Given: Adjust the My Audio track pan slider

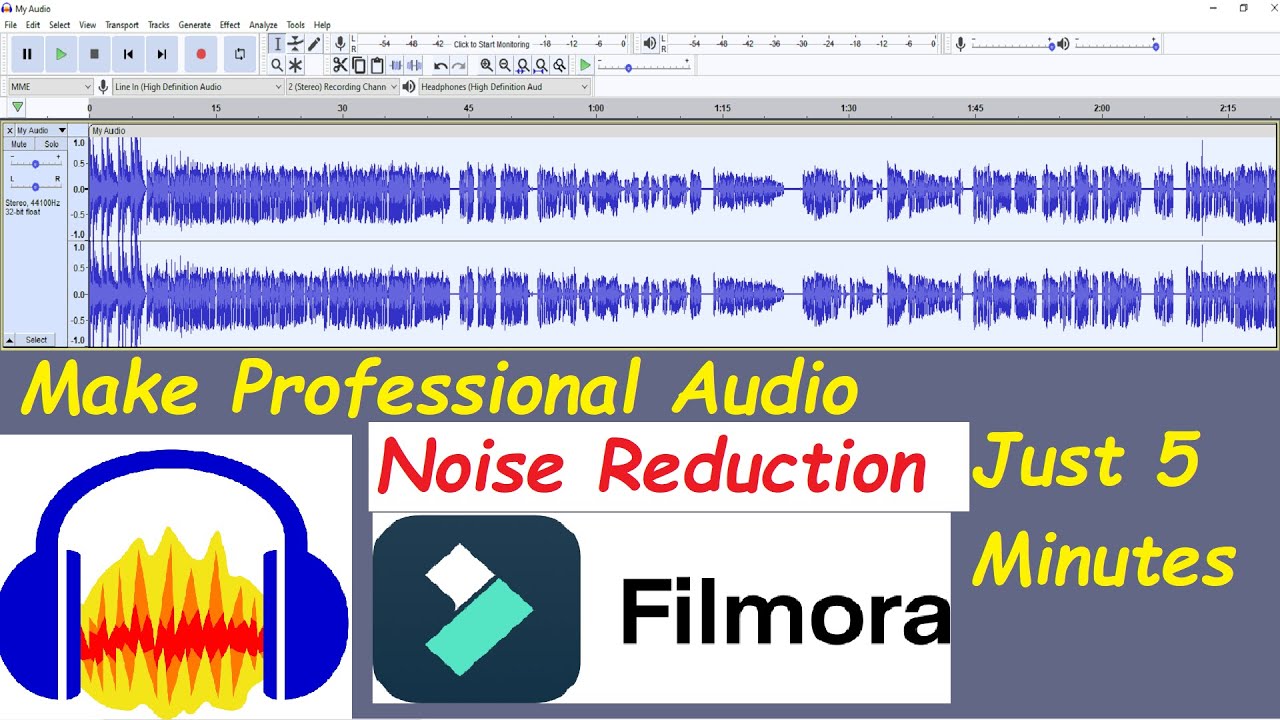Looking at the screenshot, I should pos(35,186).
